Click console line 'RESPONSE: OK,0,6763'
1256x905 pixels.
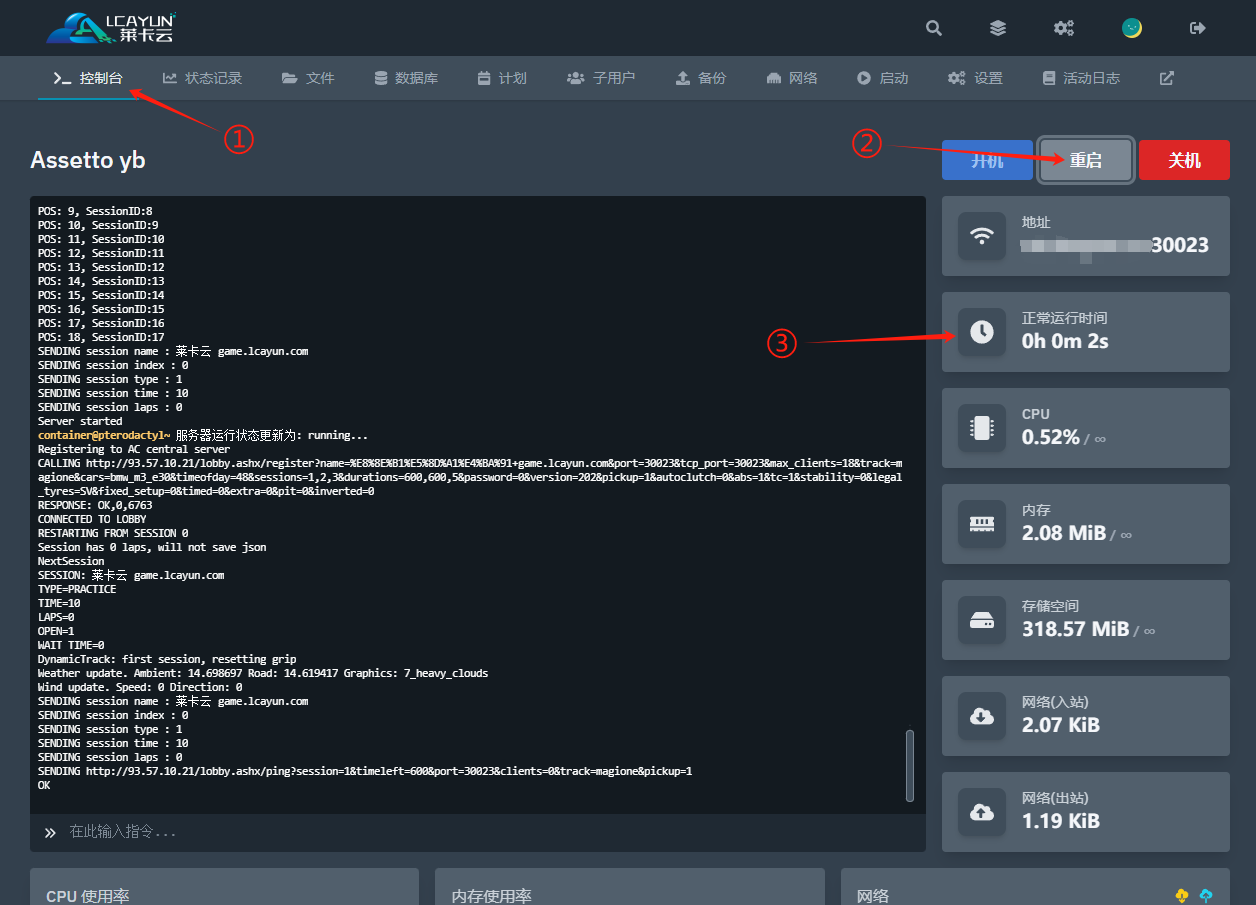pyautogui.click(x=95, y=505)
